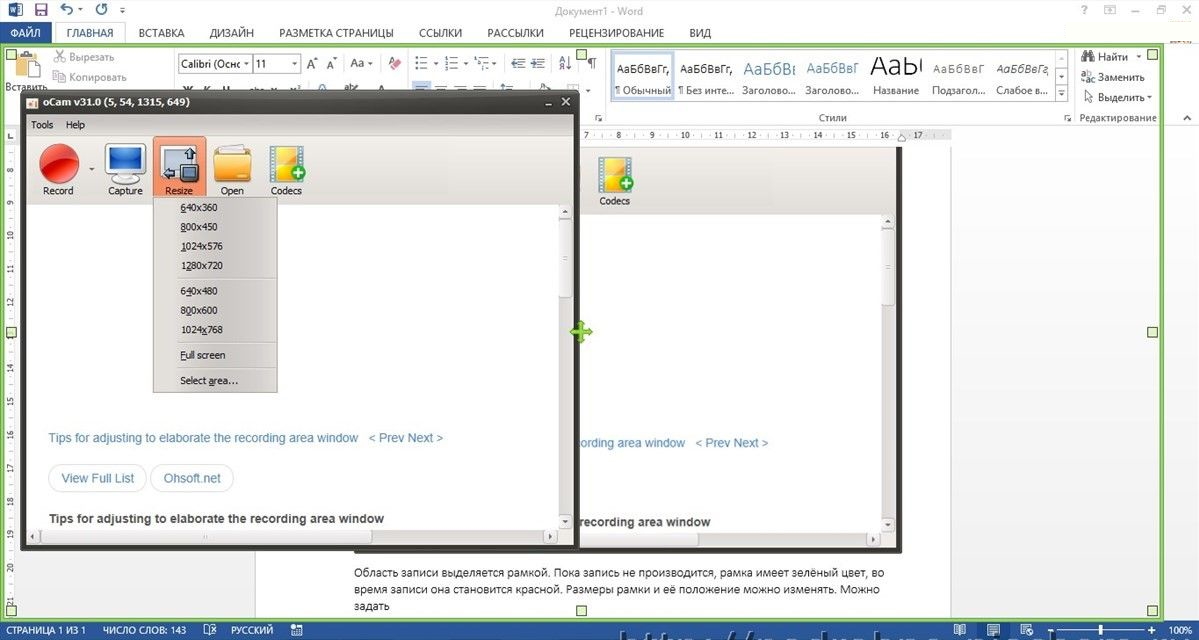Open Customize Quick Access Toolbar dropdown

coord(122,11)
